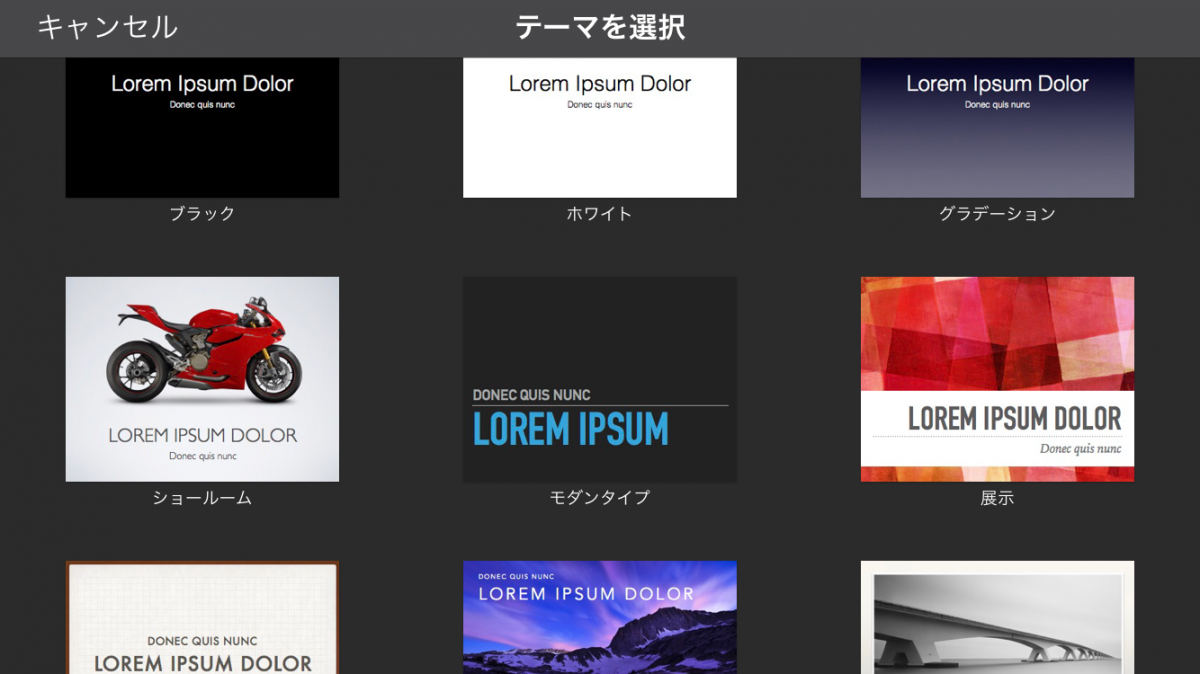Pick the black-and-white bridge theme thumbnail
The image size is (1200, 674).
tap(997, 617)
